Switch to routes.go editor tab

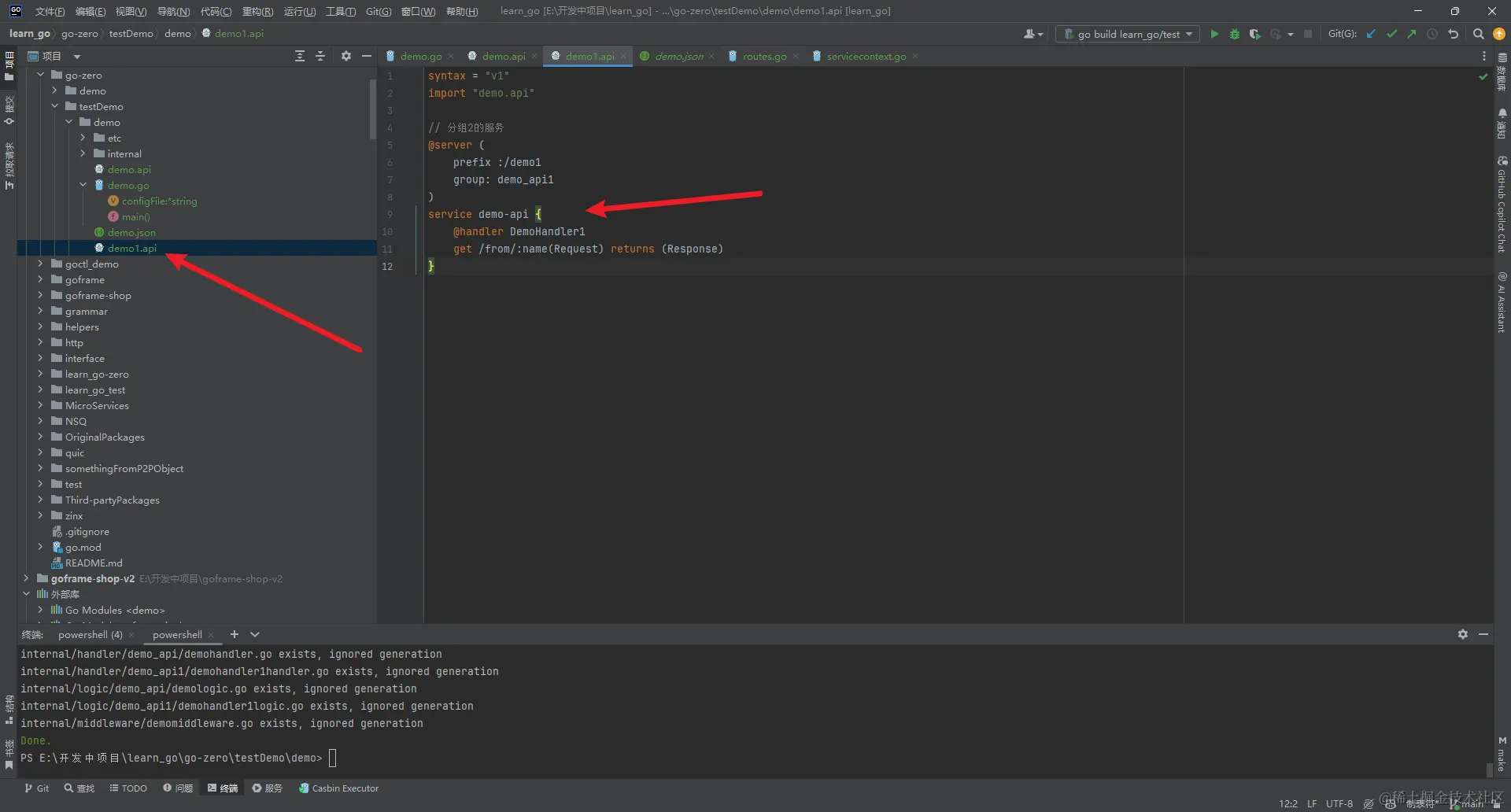pos(764,56)
